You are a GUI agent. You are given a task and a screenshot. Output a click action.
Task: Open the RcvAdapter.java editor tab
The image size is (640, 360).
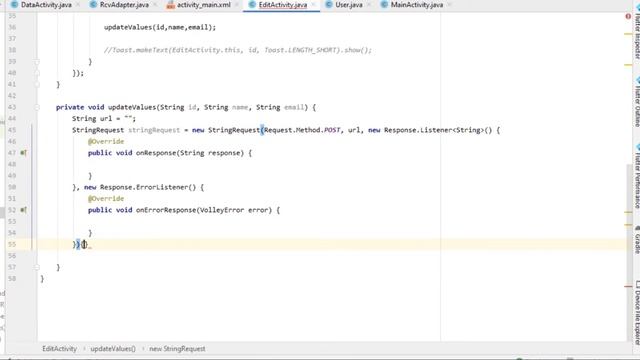click(124, 5)
